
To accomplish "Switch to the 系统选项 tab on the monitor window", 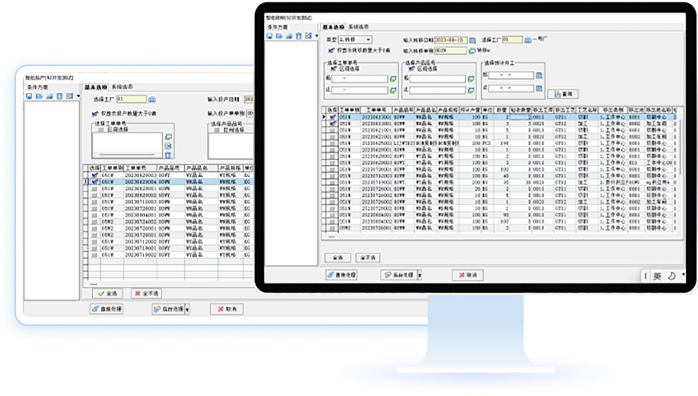I will coord(358,27).
